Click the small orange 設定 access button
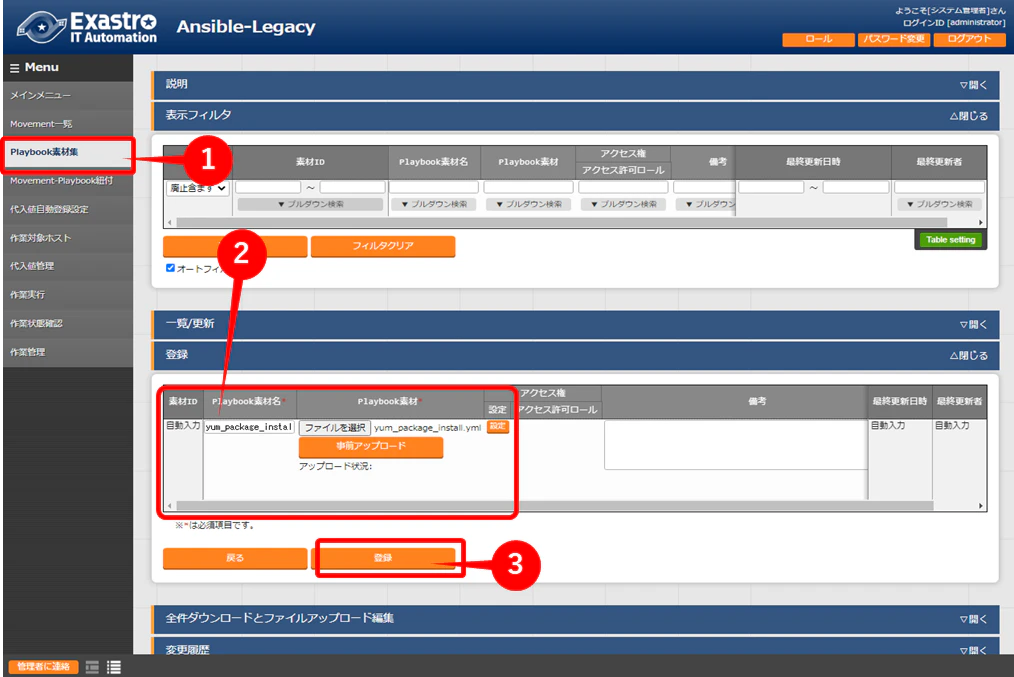 pyautogui.click(x=497, y=427)
